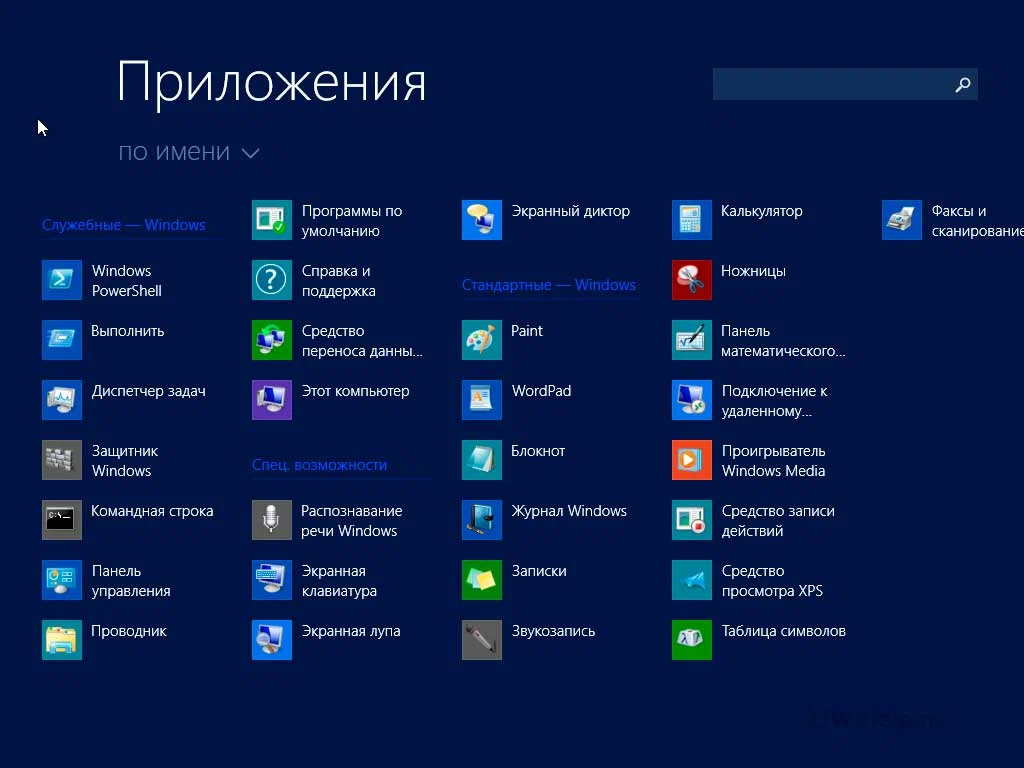Image resolution: width=1024 pixels, height=768 pixels.
Task: Click the 'Таблица символов' label text
Action: tap(784, 631)
